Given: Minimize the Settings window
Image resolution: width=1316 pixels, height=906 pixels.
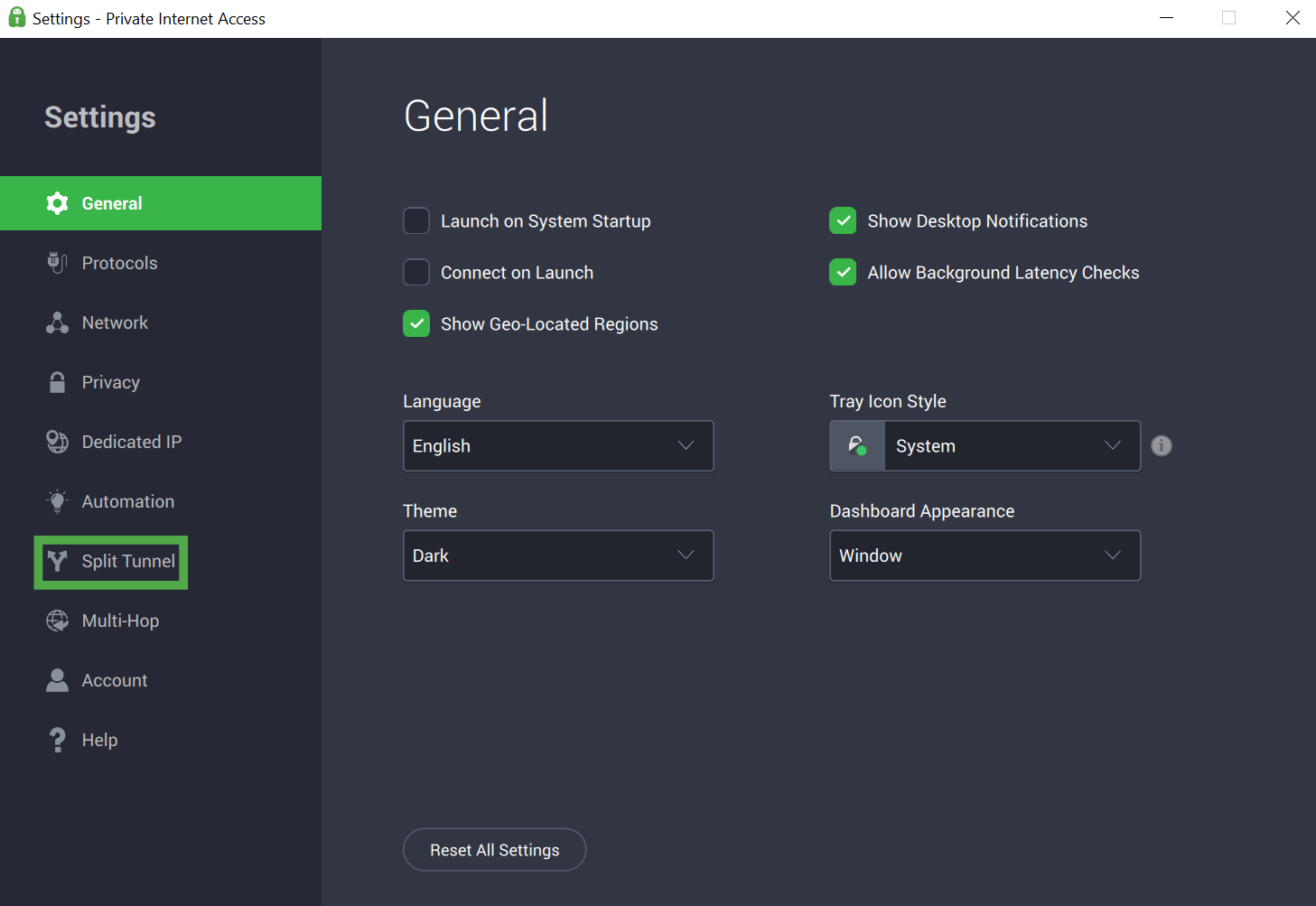Looking at the screenshot, I should coord(1166,18).
